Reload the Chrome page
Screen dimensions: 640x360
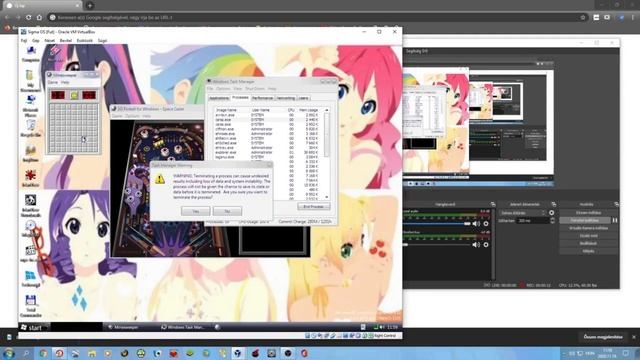click(28, 18)
